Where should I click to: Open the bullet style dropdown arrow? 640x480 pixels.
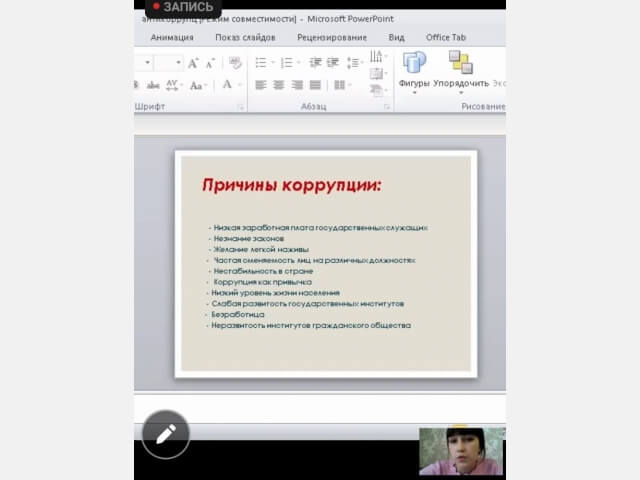tap(273, 63)
